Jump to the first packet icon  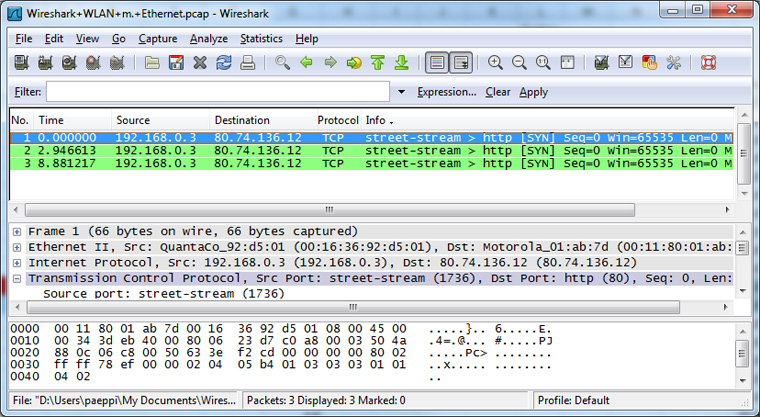378,63
